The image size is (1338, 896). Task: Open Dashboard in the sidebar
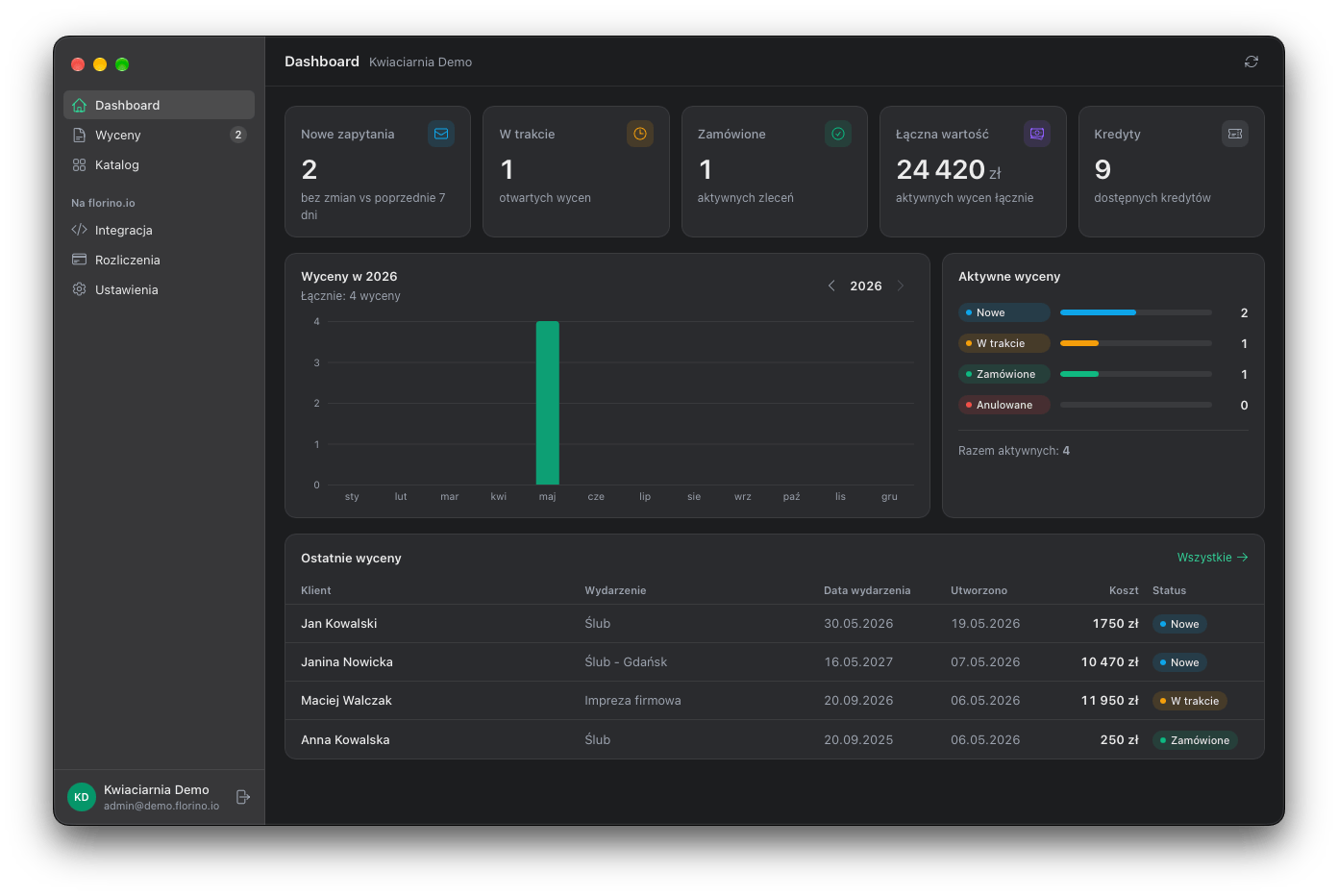(x=160, y=105)
